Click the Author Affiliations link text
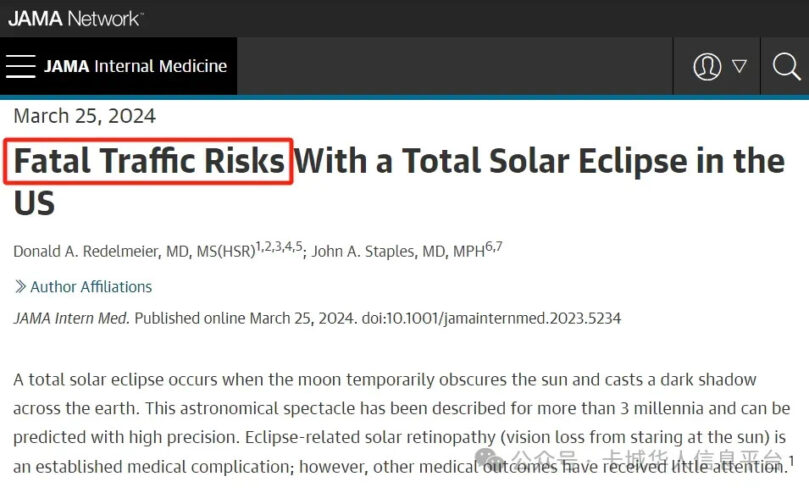This screenshot has height=493, width=809. (91, 287)
